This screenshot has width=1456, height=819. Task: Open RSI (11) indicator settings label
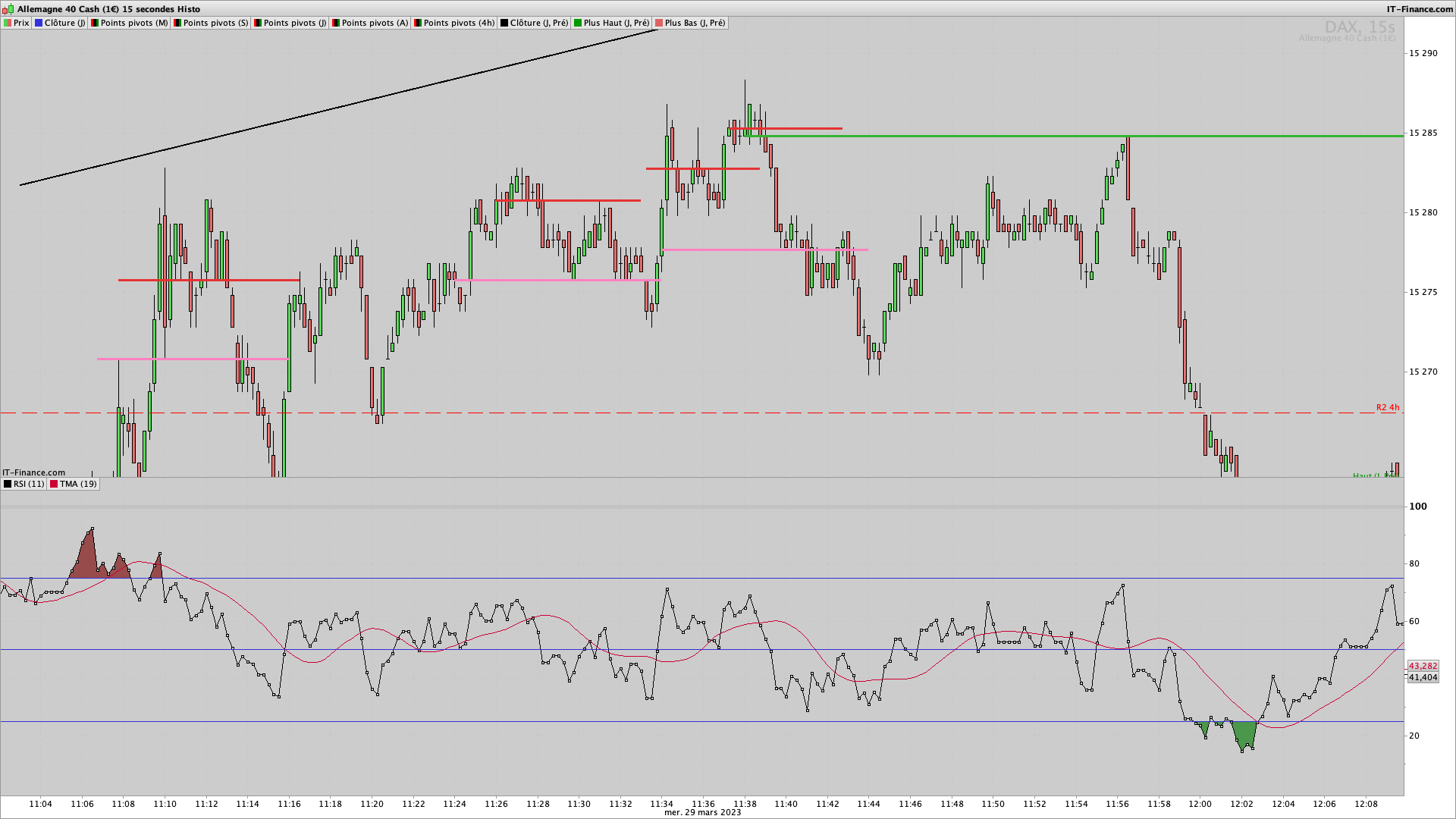[x=28, y=484]
